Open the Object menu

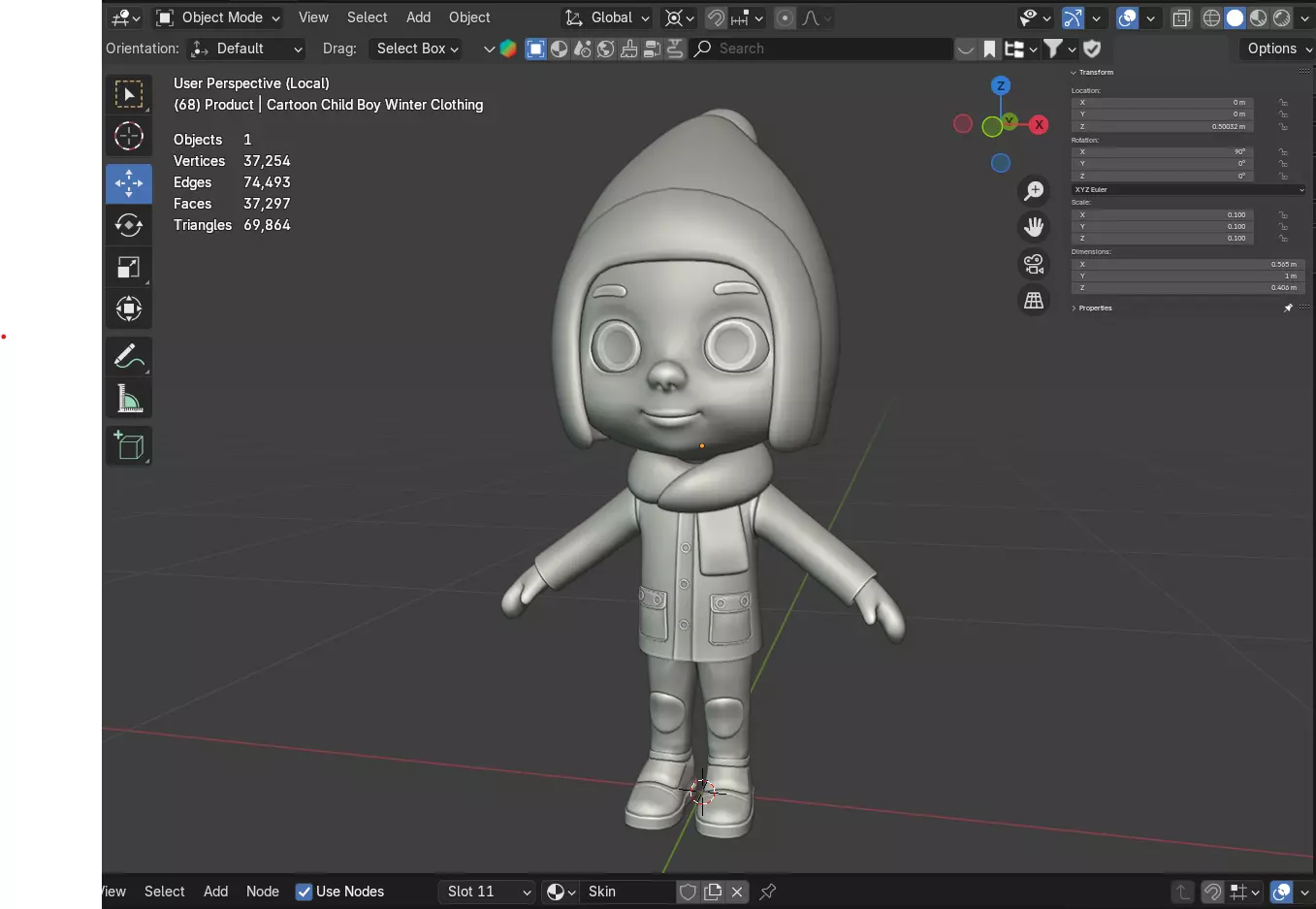(x=469, y=17)
